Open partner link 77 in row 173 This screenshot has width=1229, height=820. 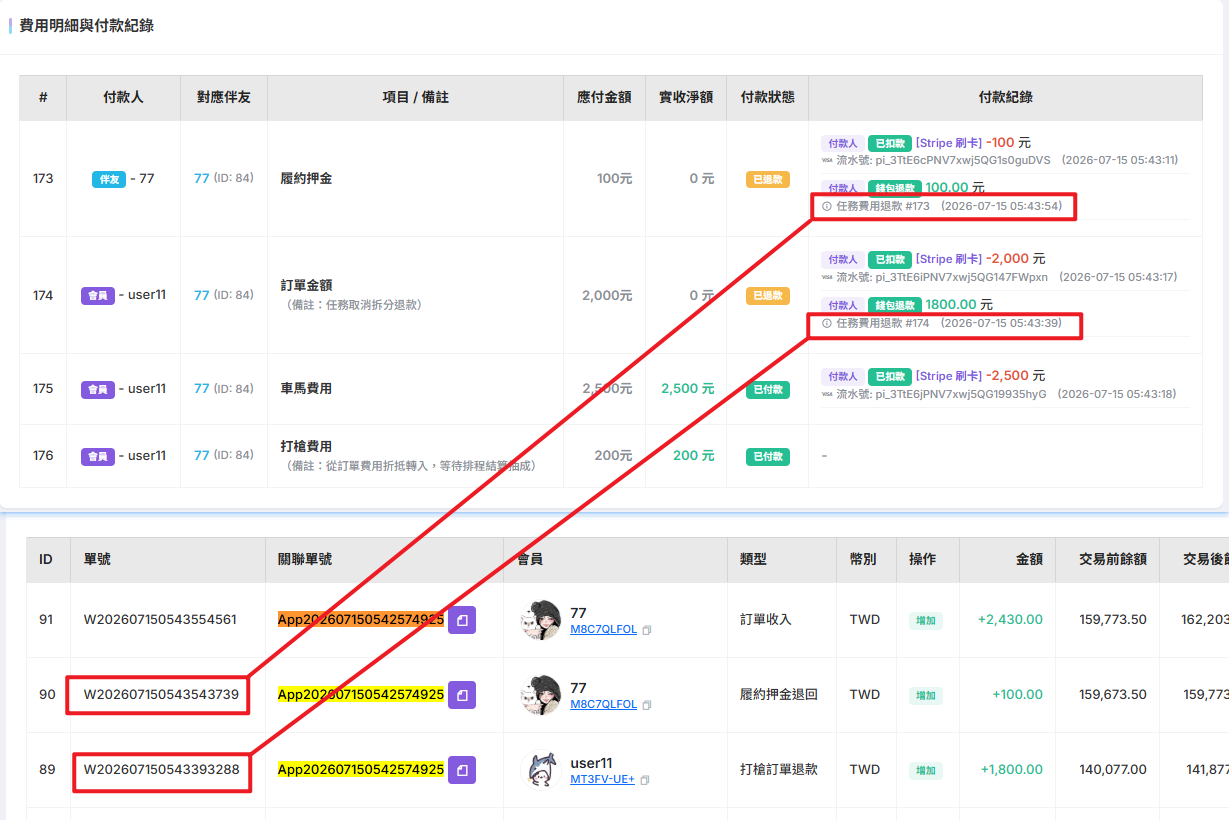pyautogui.click(x=201, y=178)
